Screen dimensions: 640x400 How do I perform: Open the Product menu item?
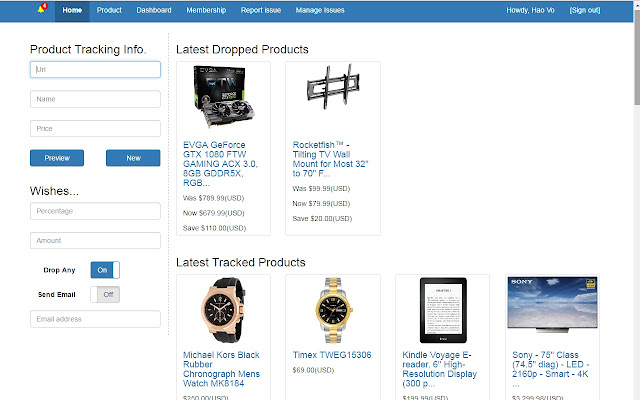(x=109, y=10)
